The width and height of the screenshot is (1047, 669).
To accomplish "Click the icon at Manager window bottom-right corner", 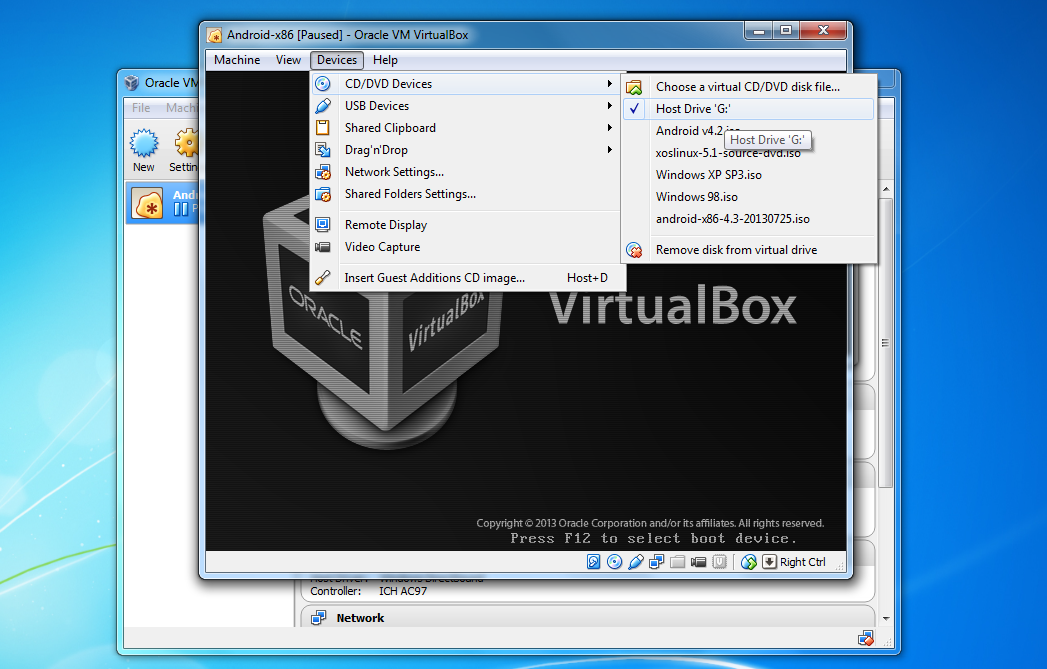I will (865, 638).
